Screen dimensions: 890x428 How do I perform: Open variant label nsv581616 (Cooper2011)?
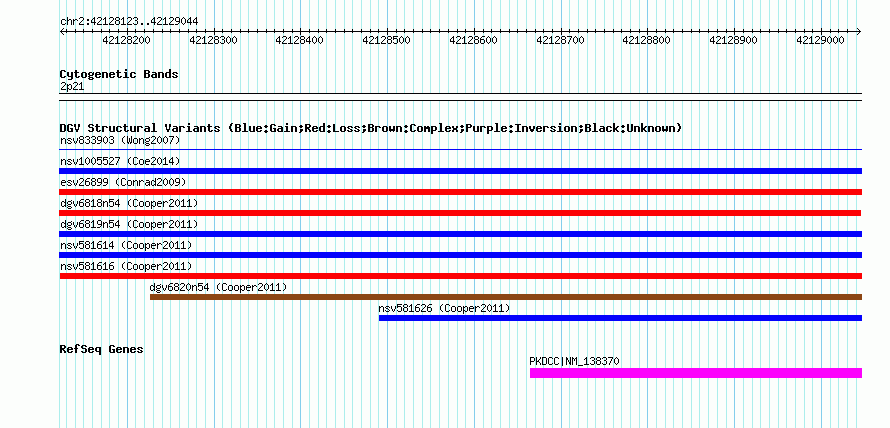pyautogui.click(x=126, y=266)
